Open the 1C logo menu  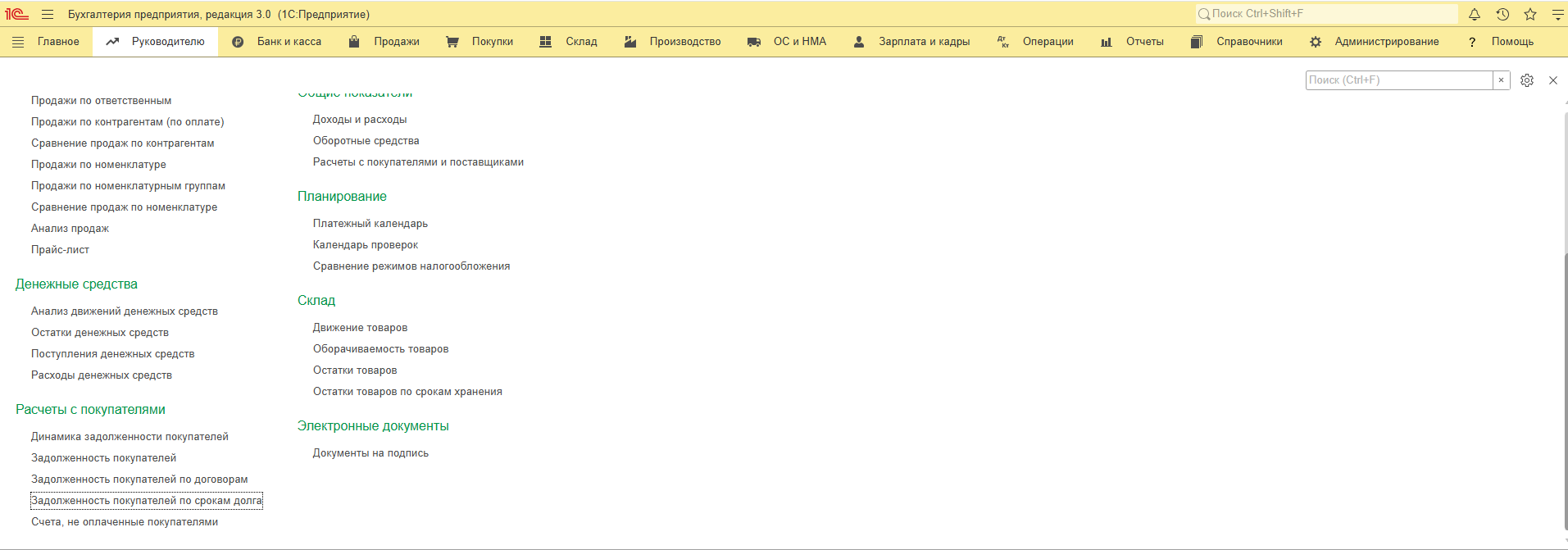pyautogui.click(x=16, y=14)
